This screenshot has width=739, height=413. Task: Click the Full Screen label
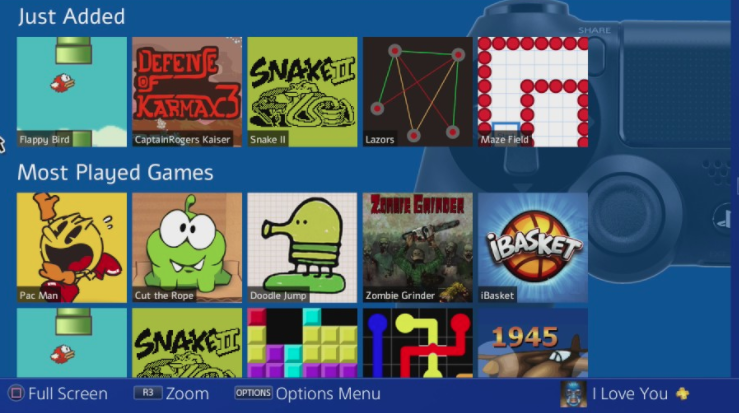tap(68, 394)
